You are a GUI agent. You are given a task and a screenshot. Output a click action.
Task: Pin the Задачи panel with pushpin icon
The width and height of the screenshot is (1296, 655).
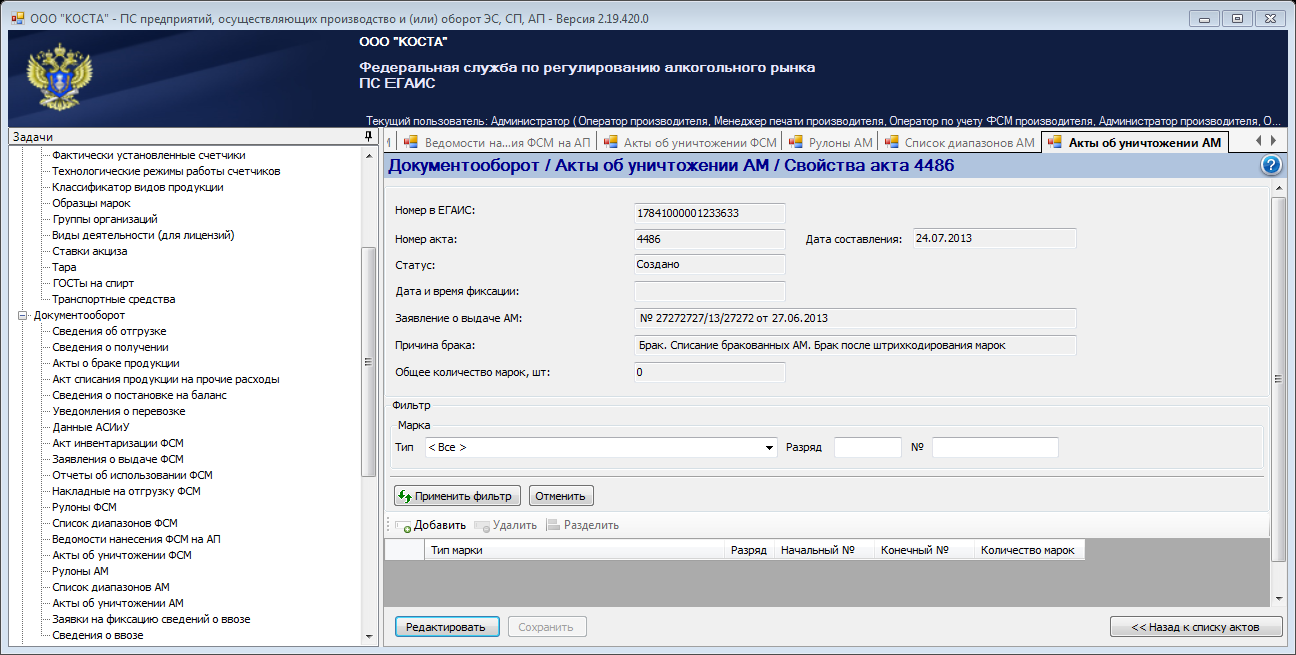pyautogui.click(x=368, y=137)
